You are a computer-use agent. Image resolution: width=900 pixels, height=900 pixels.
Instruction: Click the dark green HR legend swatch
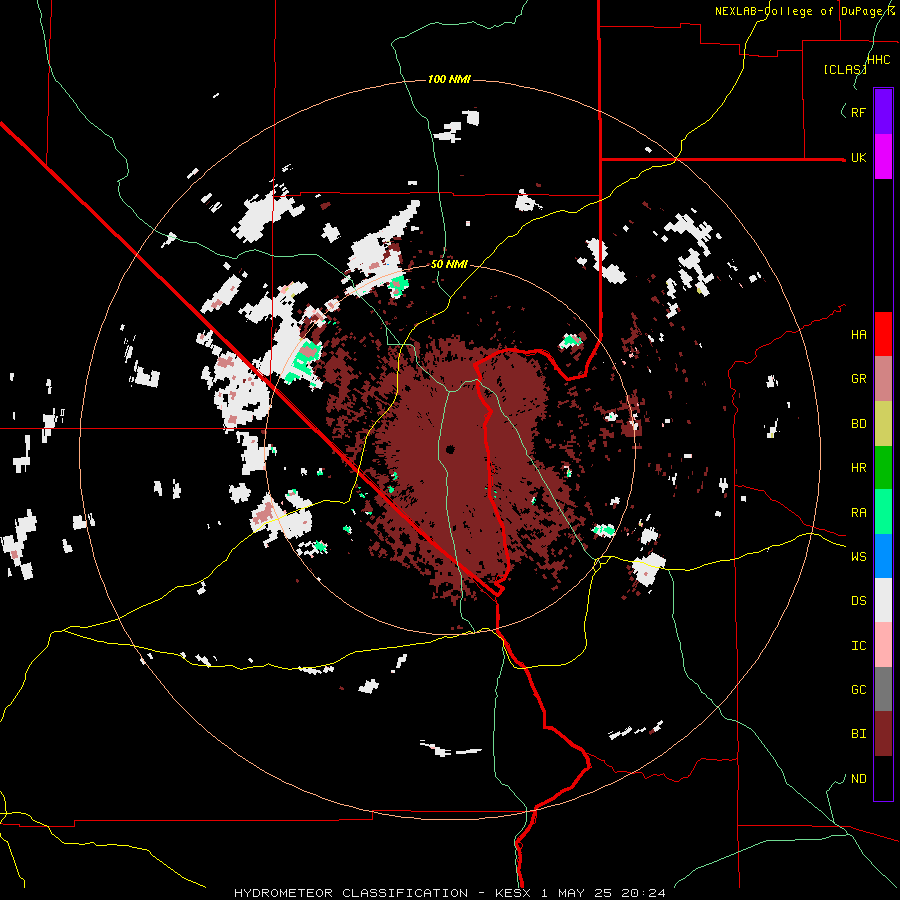[883, 468]
